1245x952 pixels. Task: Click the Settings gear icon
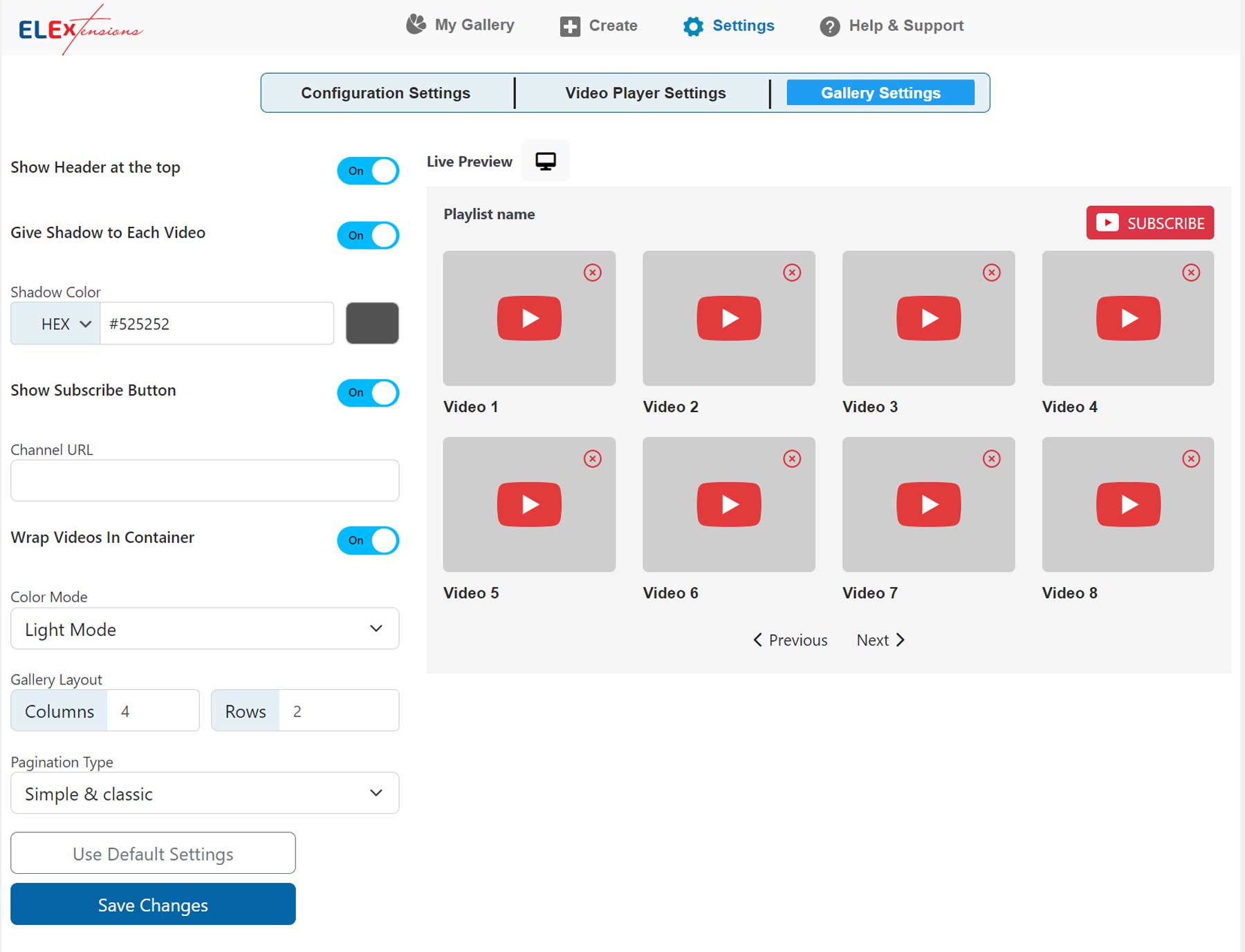692,26
